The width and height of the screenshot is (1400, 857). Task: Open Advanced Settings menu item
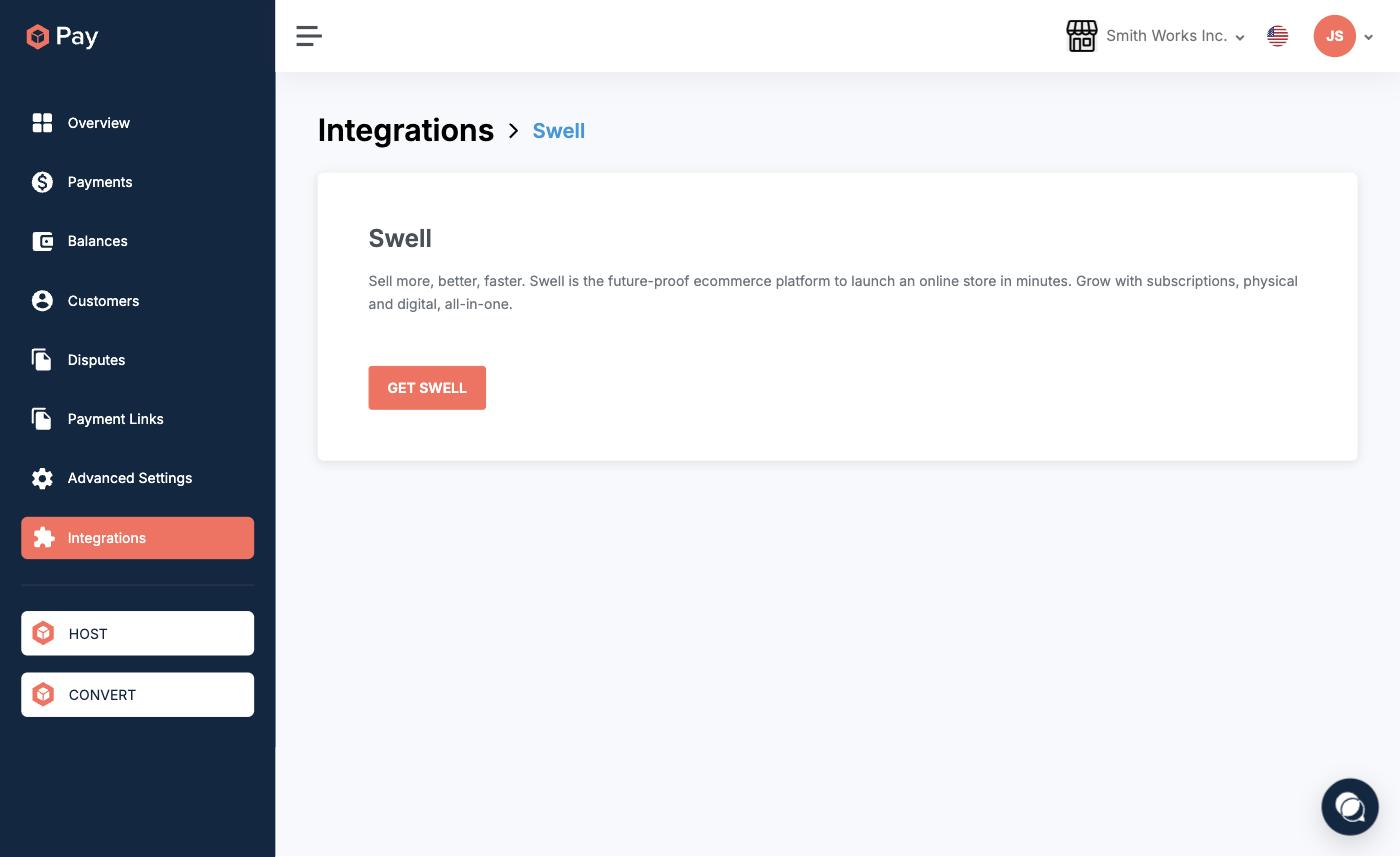(x=138, y=478)
